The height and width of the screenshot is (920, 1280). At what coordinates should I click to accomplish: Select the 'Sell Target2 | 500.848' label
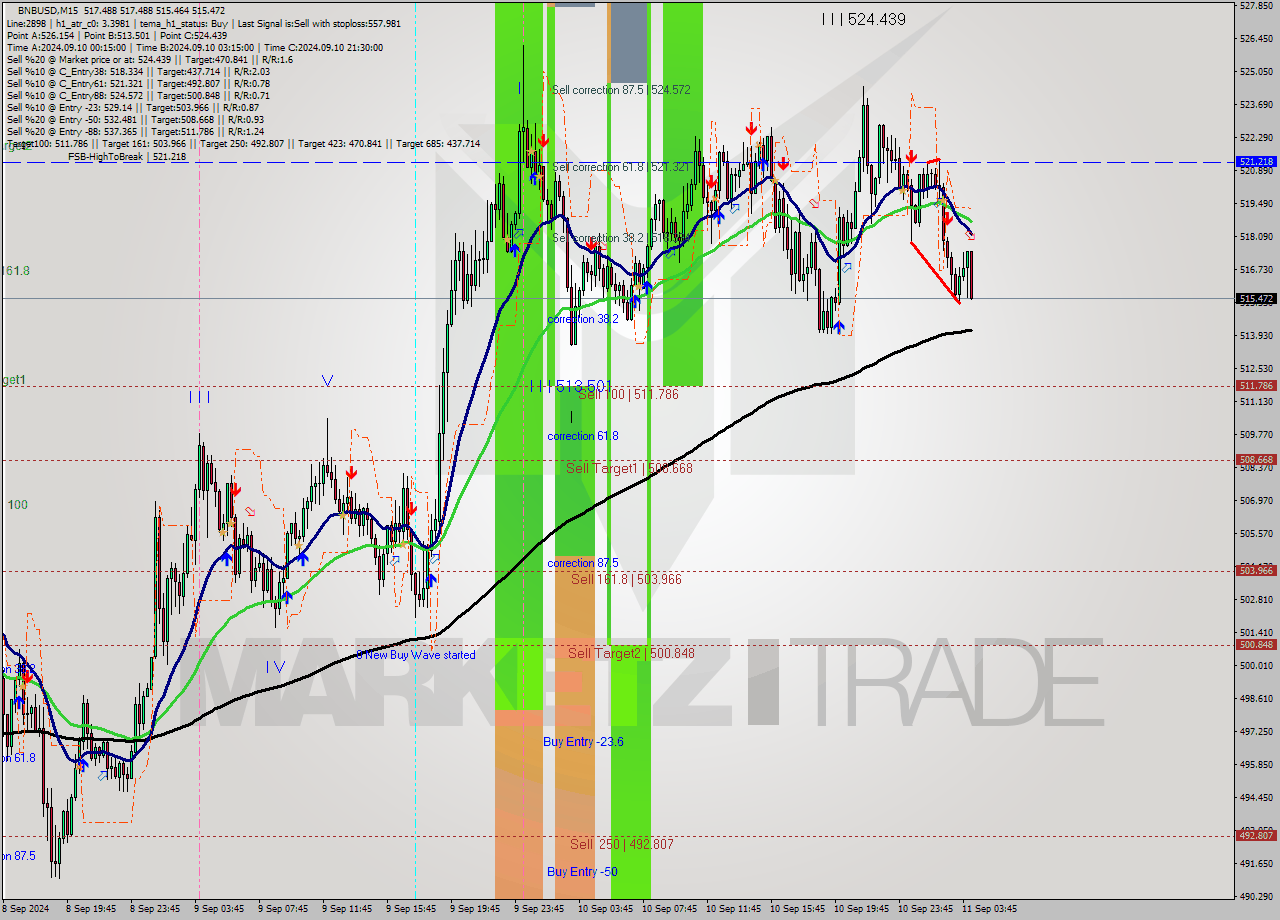pyautogui.click(x=631, y=653)
